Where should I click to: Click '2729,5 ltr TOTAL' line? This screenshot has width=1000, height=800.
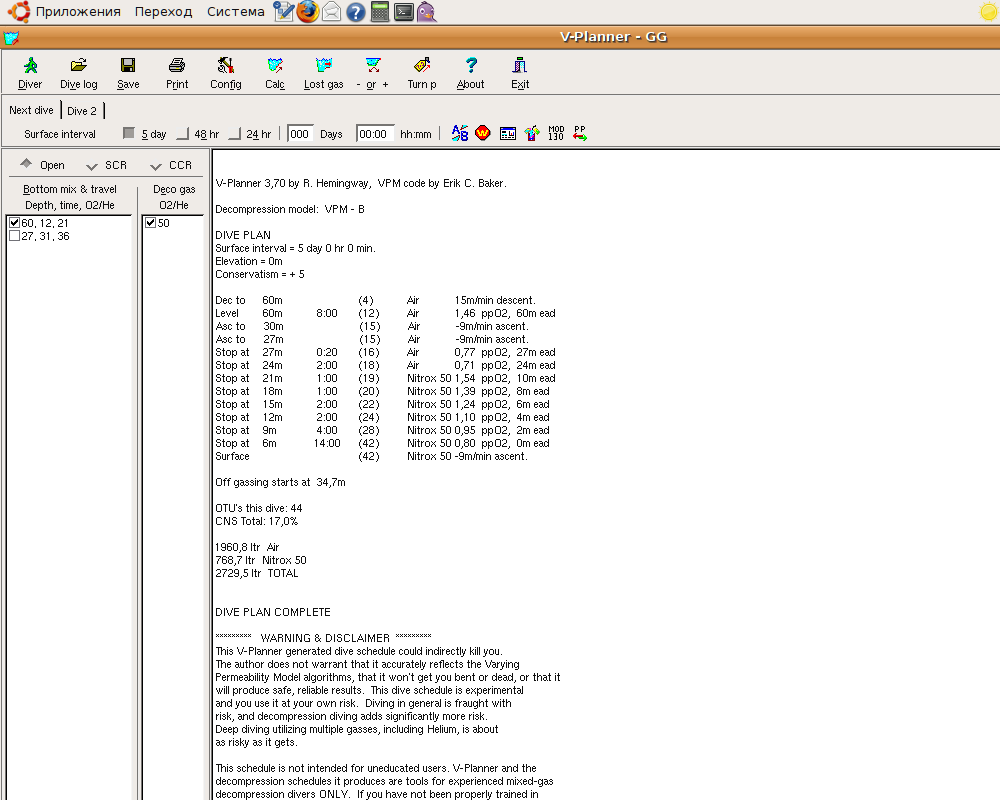click(x=256, y=573)
